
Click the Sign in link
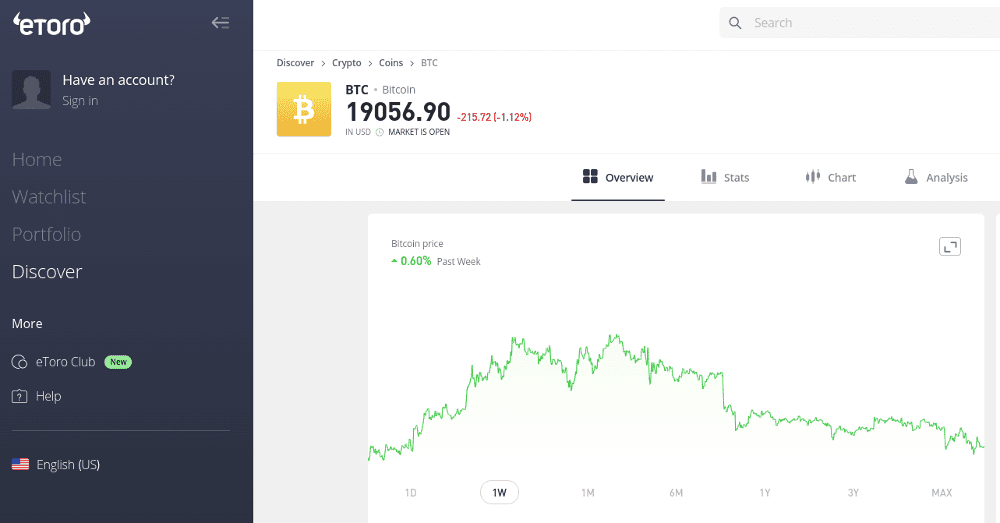pos(80,101)
